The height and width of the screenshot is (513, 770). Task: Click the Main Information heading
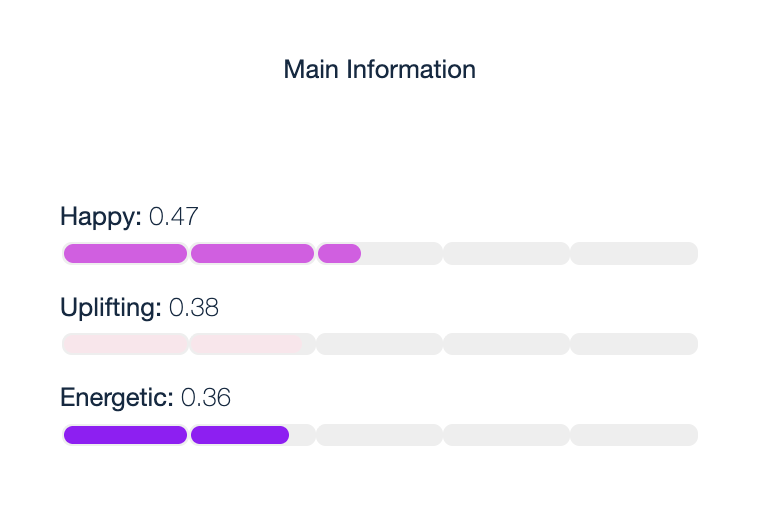(x=379, y=69)
